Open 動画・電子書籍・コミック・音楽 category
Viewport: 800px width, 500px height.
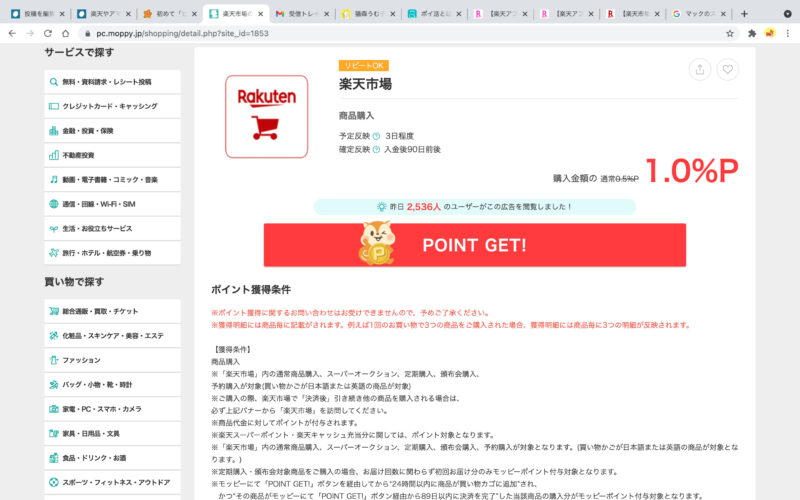click(112, 180)
